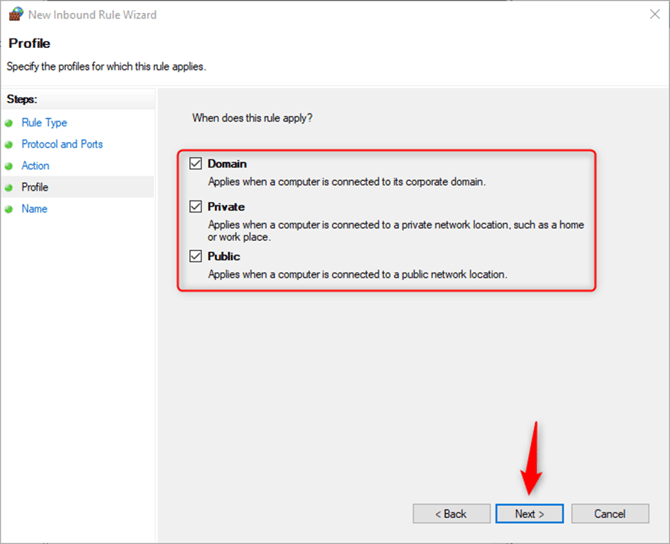Click the Public checkbox label text

click(224, 257)
